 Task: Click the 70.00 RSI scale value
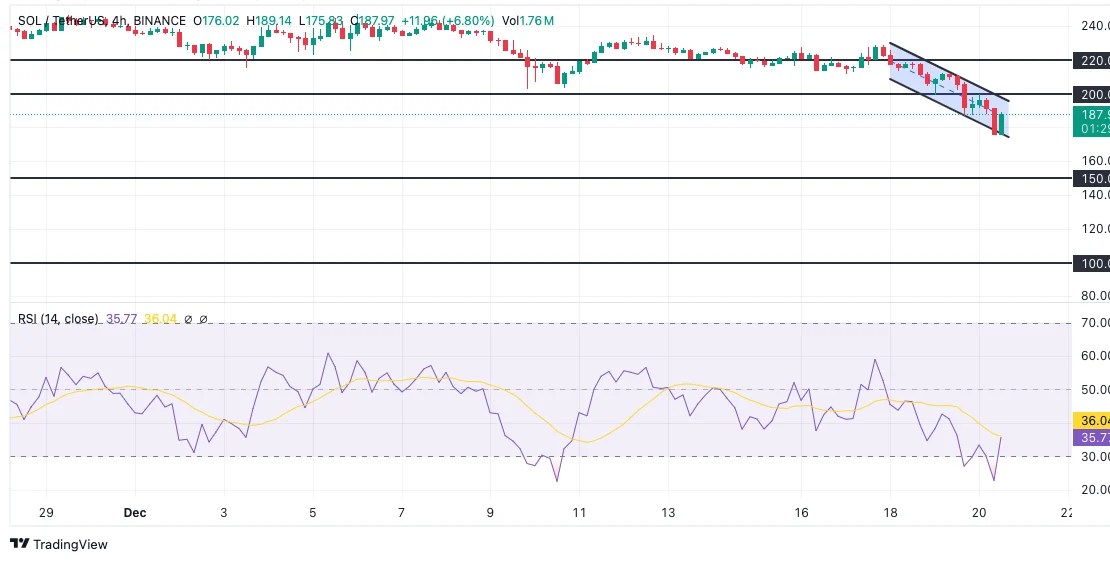(x=1096, y=323)
